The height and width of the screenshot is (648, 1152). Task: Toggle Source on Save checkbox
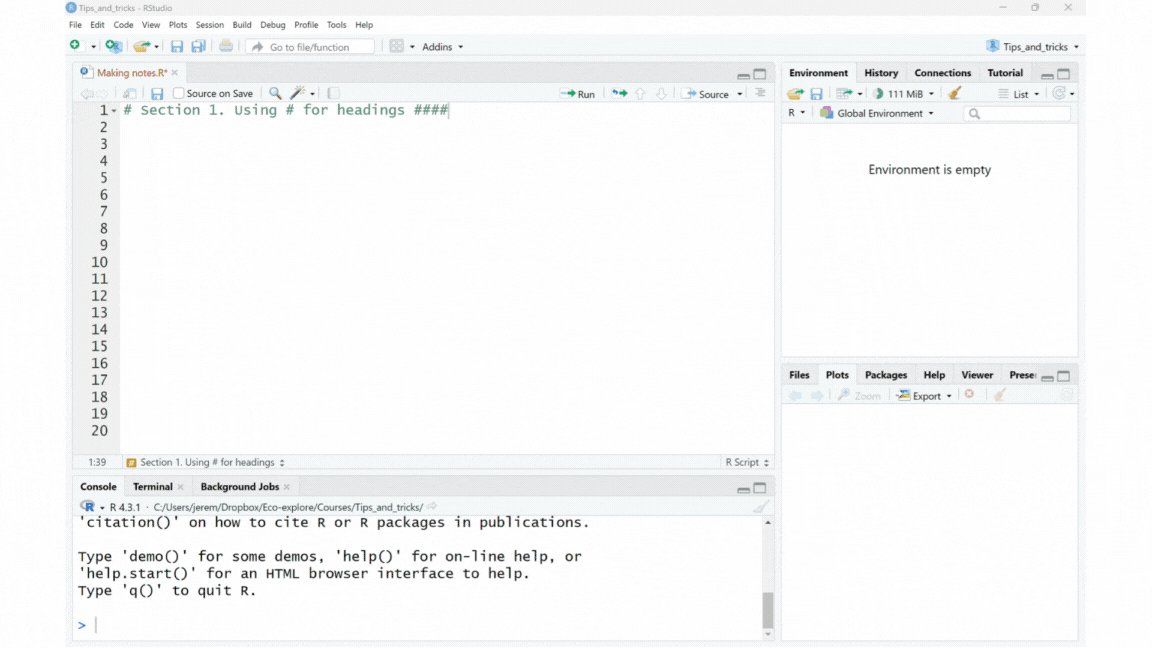(179, 93)
